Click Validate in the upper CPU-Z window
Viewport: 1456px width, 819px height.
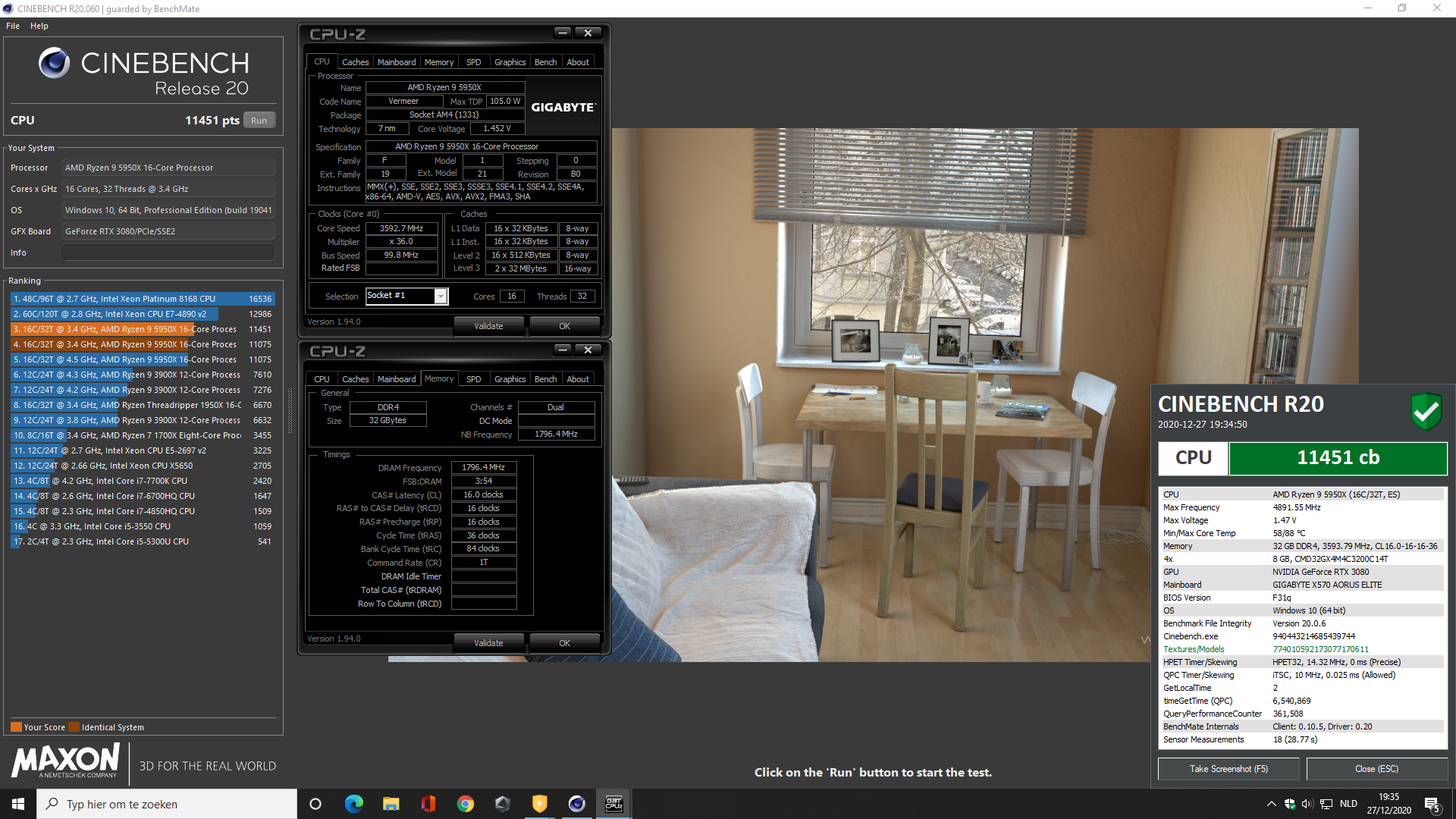[488, 326]
